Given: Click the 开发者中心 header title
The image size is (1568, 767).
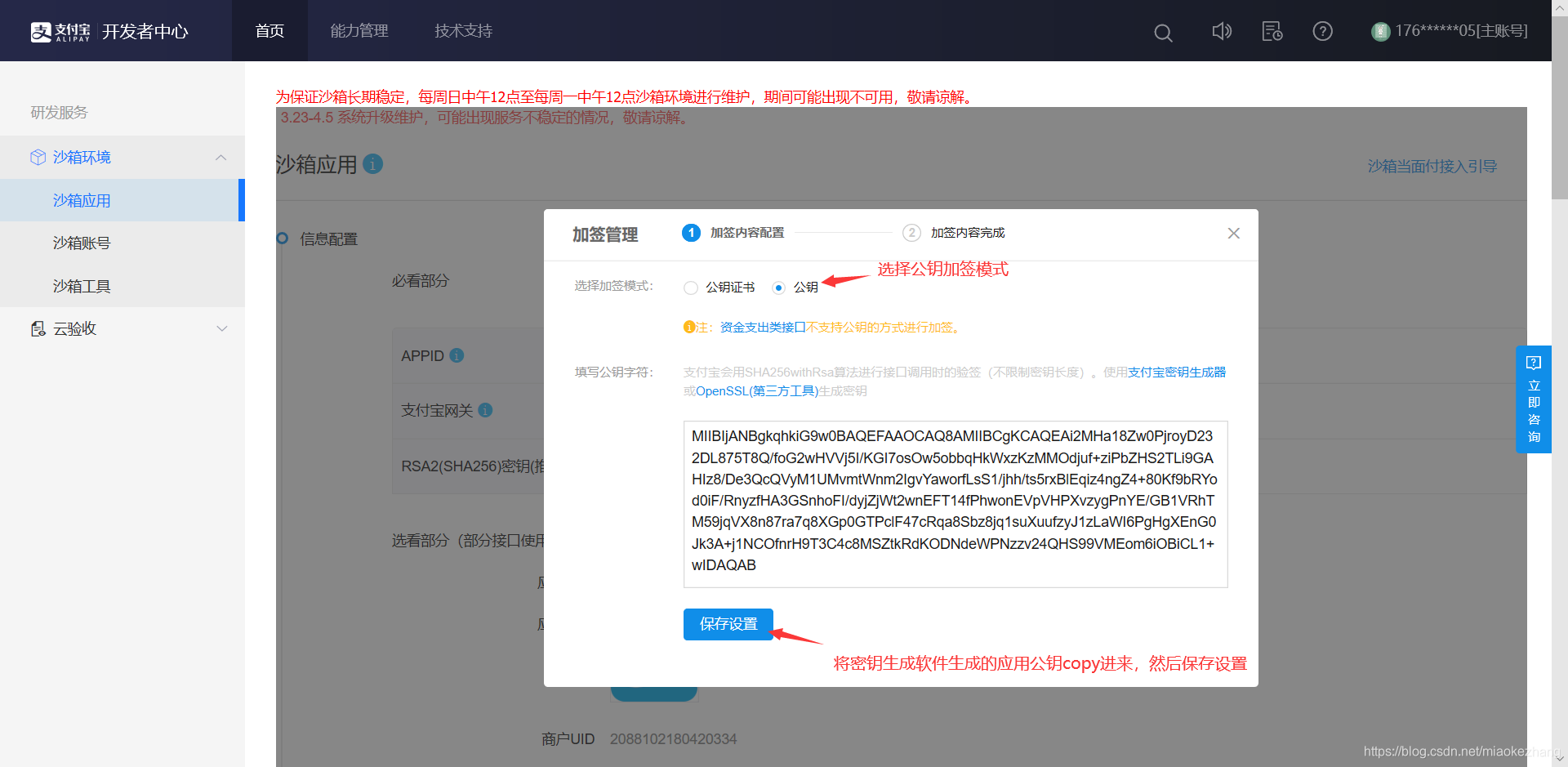Looking at the screenshot, I should [x=145, y=32].
